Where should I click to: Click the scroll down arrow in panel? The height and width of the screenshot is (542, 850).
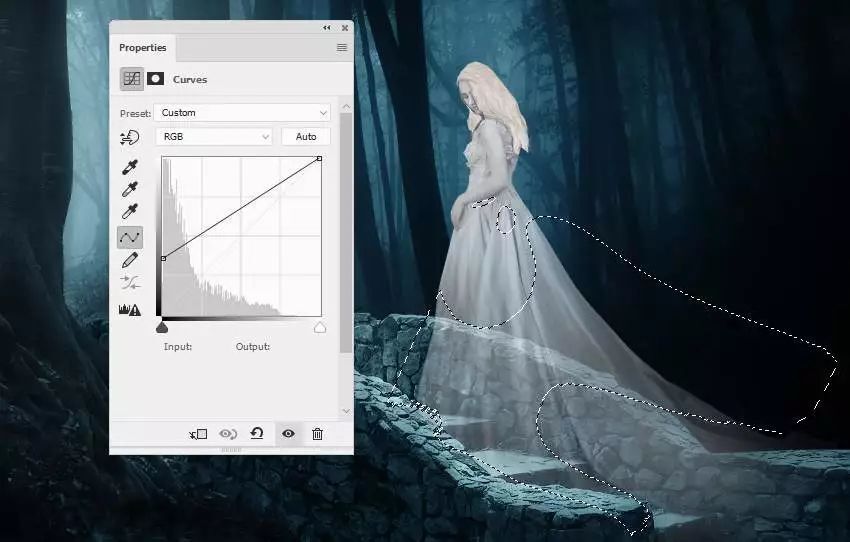tap(346, 411)
